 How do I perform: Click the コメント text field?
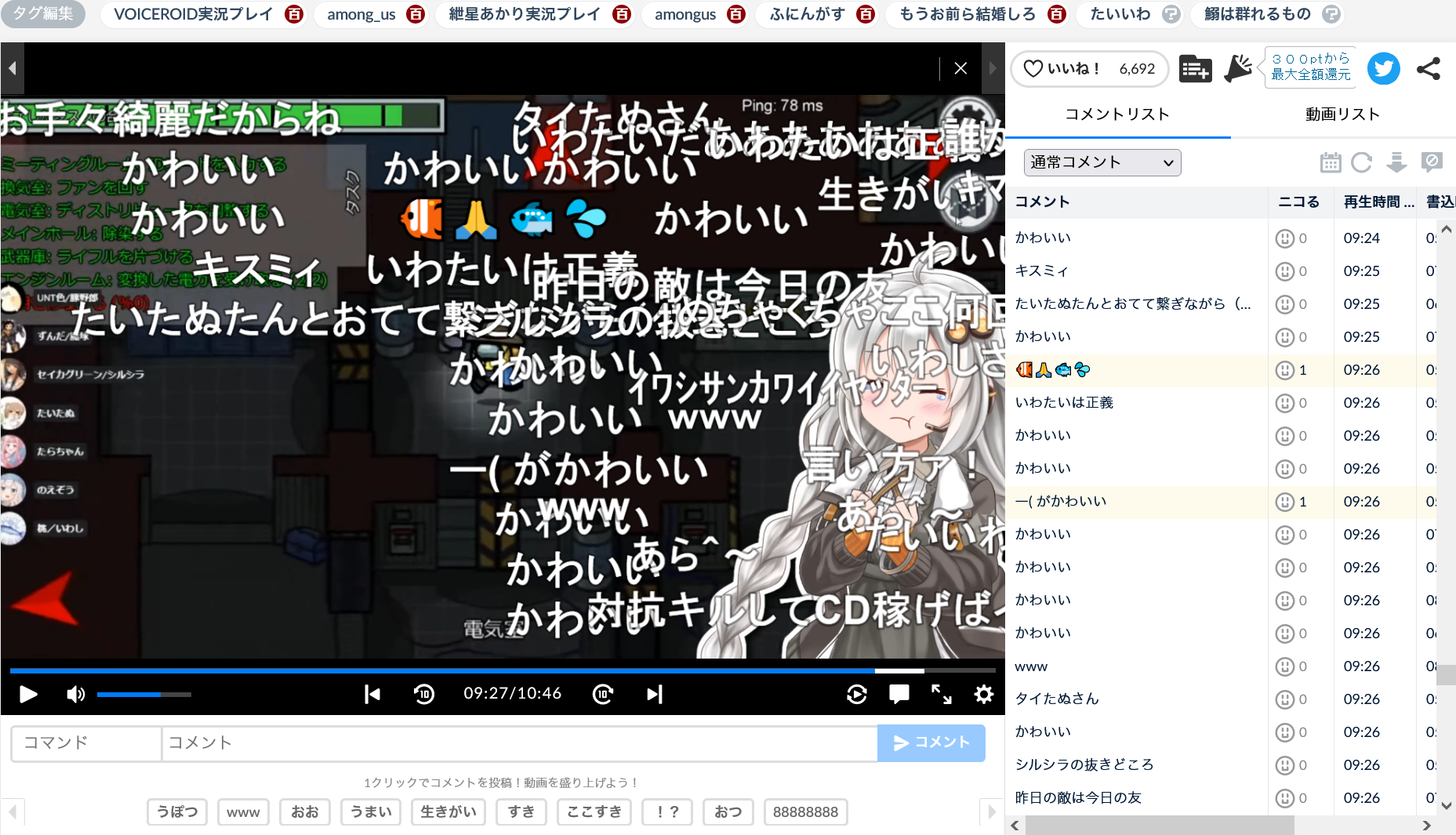tap(520, 743)
